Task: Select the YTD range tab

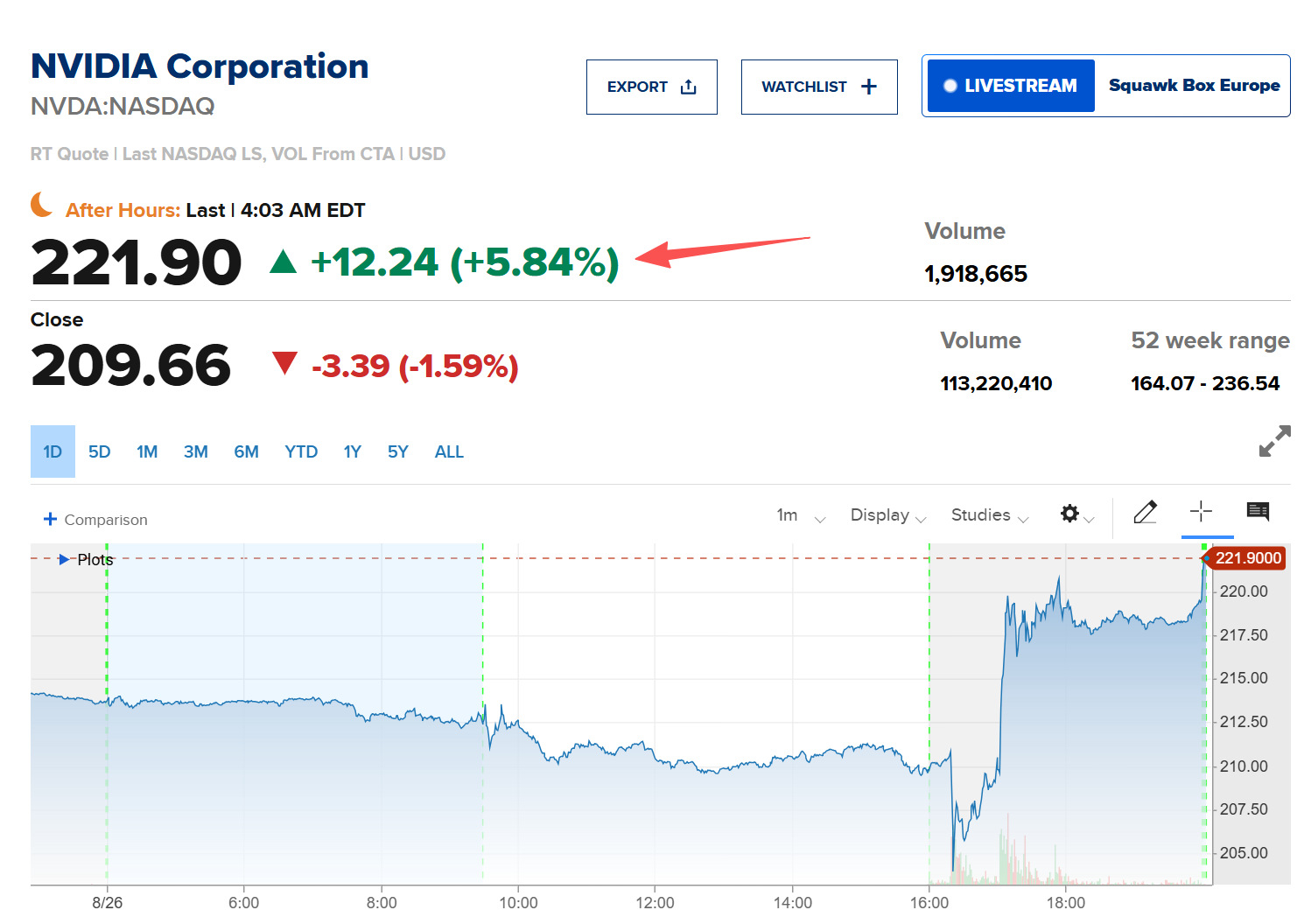Action: point(301,451)
